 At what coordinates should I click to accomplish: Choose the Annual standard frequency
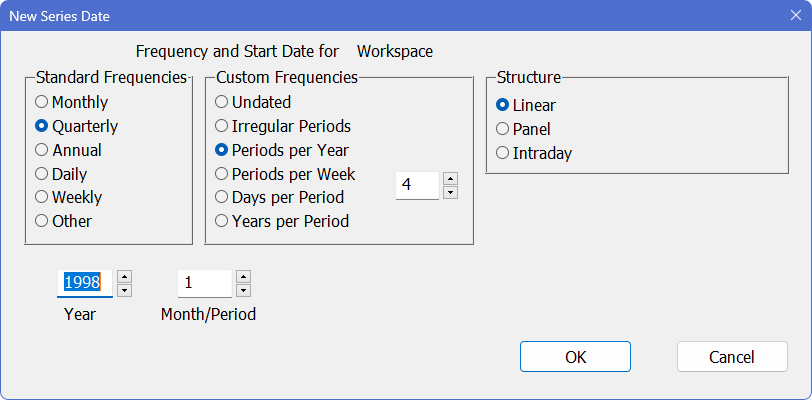pyautogui.click(x=42, y=150)
